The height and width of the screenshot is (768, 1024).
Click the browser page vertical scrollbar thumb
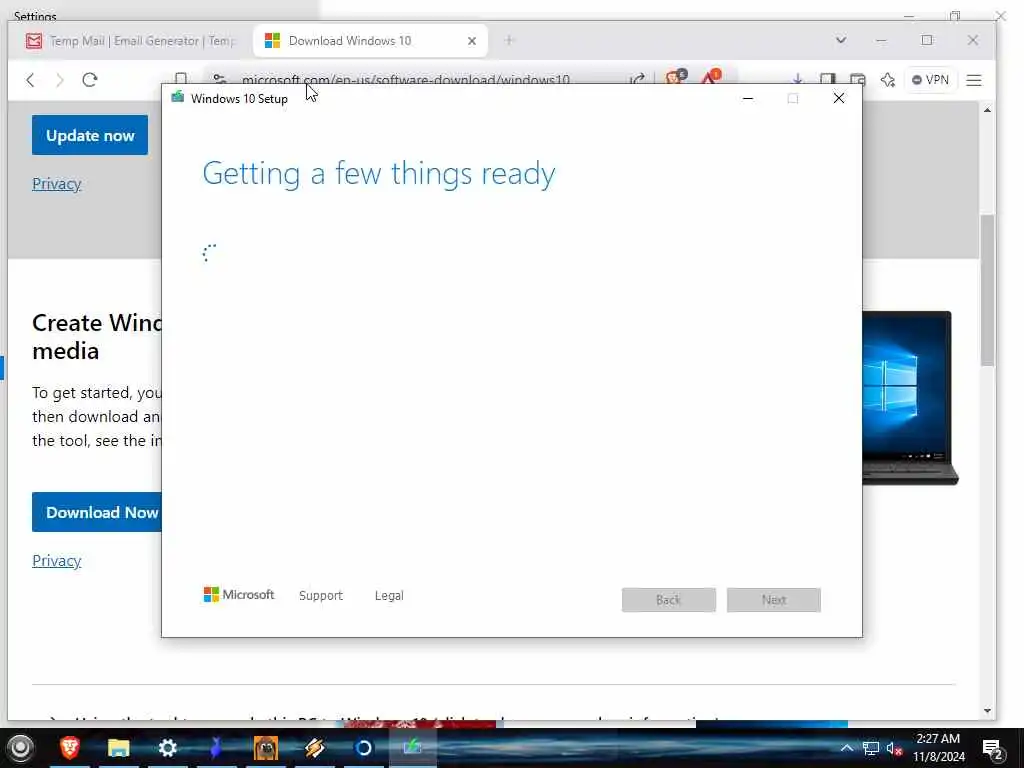(x=987, y=290)
